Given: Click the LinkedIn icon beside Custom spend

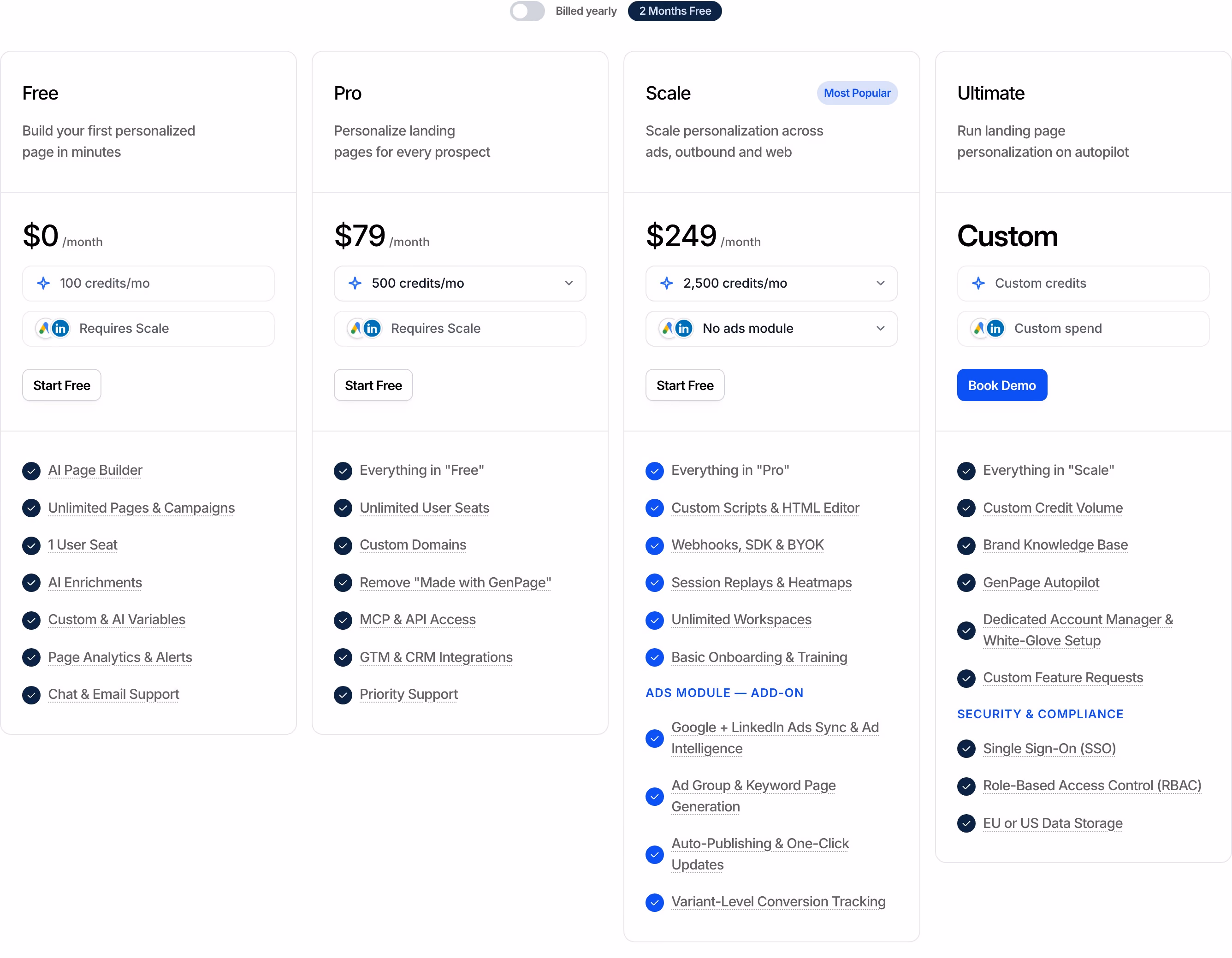Looking at the screenshot, I should point(995,328).
